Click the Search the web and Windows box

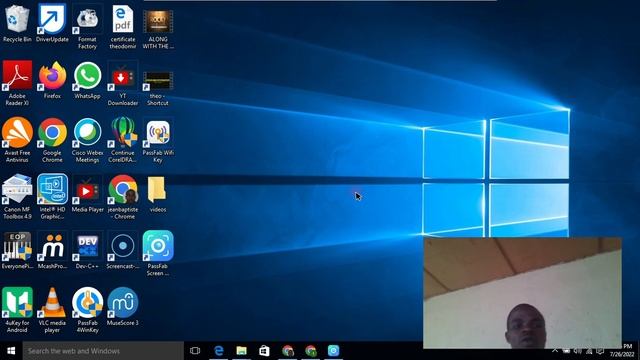(x=103, y=351)
